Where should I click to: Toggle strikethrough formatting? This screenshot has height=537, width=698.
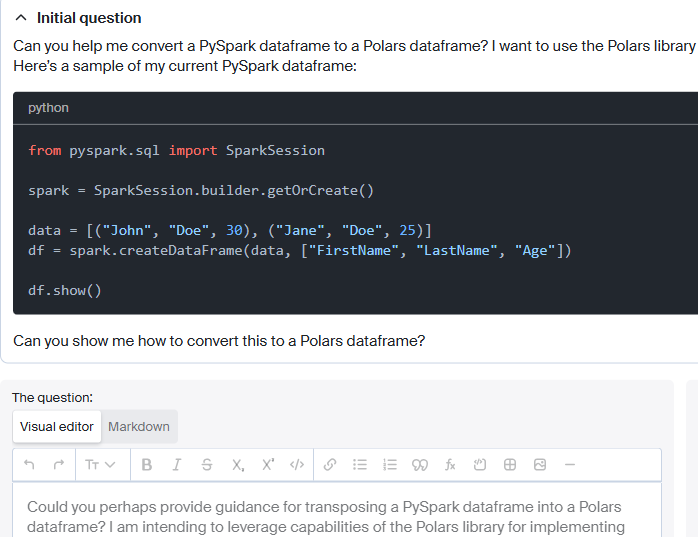pos(207,465)
